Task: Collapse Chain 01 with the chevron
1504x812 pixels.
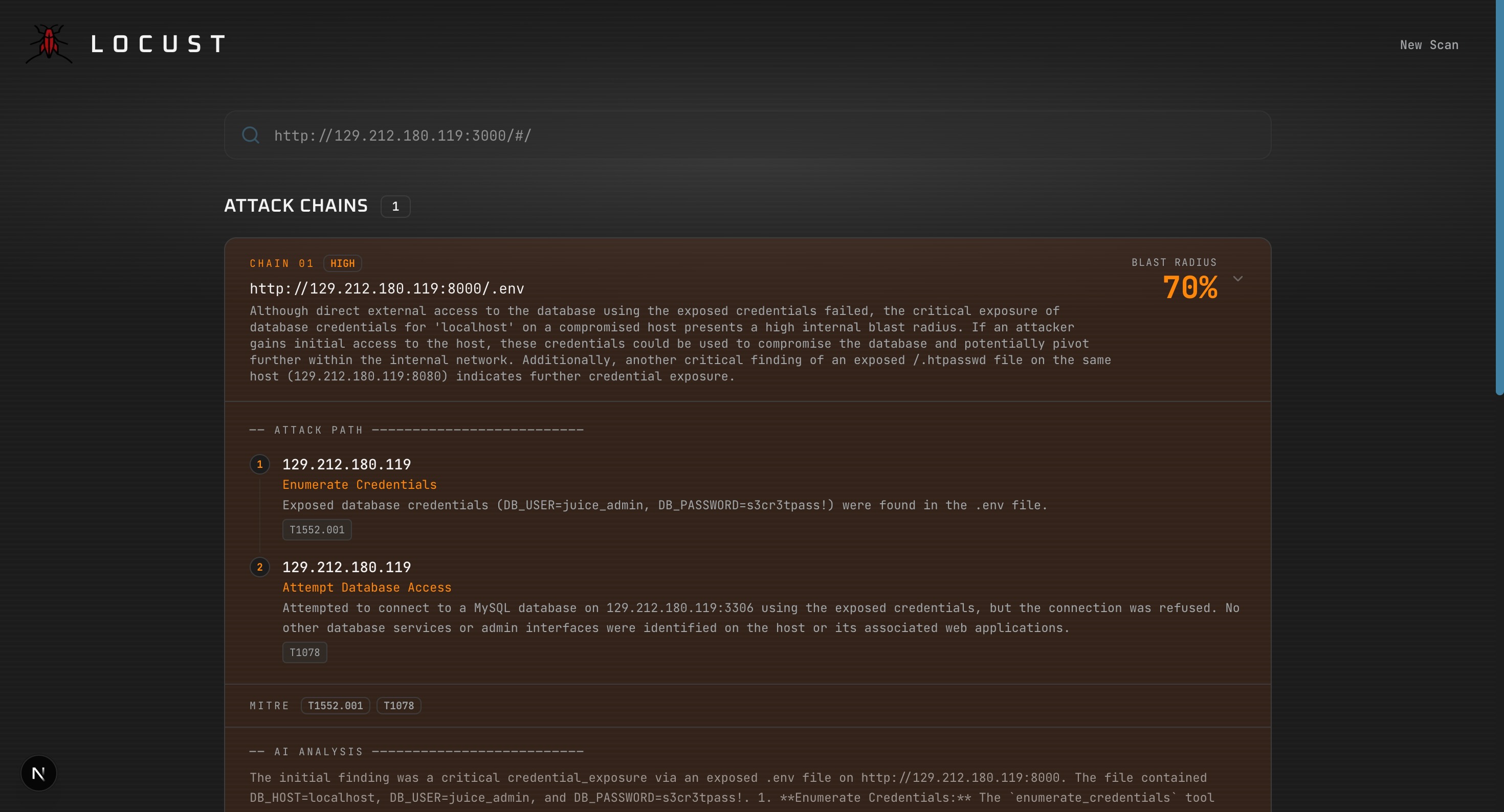Action: click(x=1238, y=279)
